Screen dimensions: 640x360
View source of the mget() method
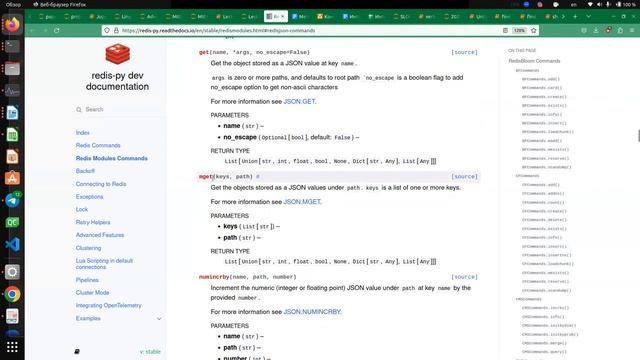tap(464, 176)
